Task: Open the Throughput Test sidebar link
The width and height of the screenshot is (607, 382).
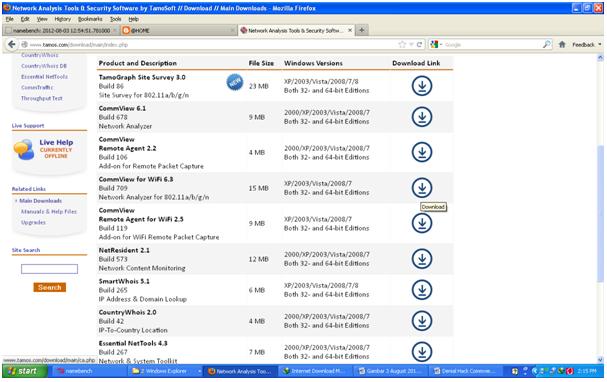Action: [41, 98]
